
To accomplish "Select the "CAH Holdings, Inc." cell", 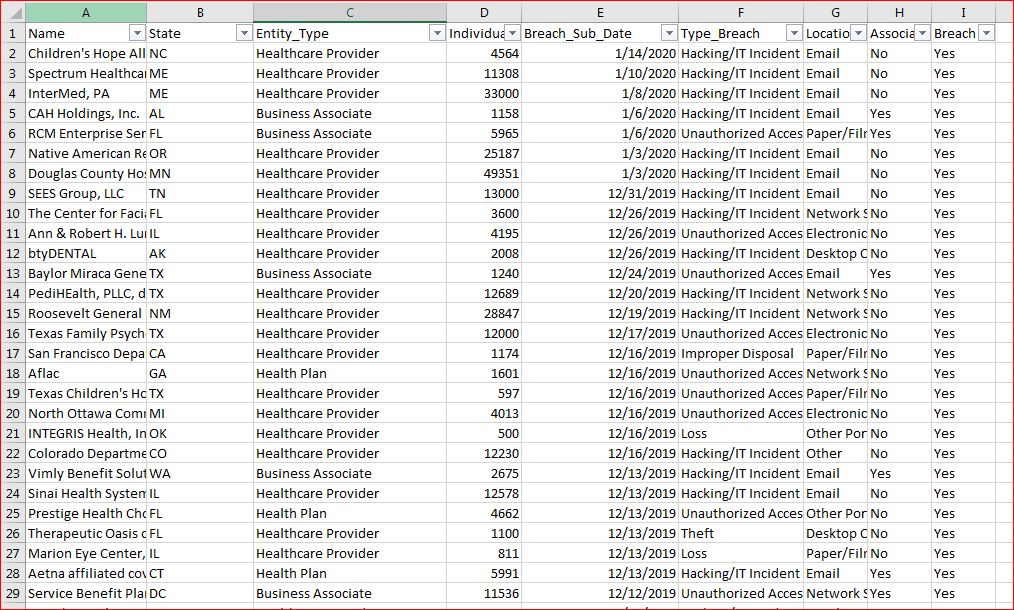I will (86, 113).
